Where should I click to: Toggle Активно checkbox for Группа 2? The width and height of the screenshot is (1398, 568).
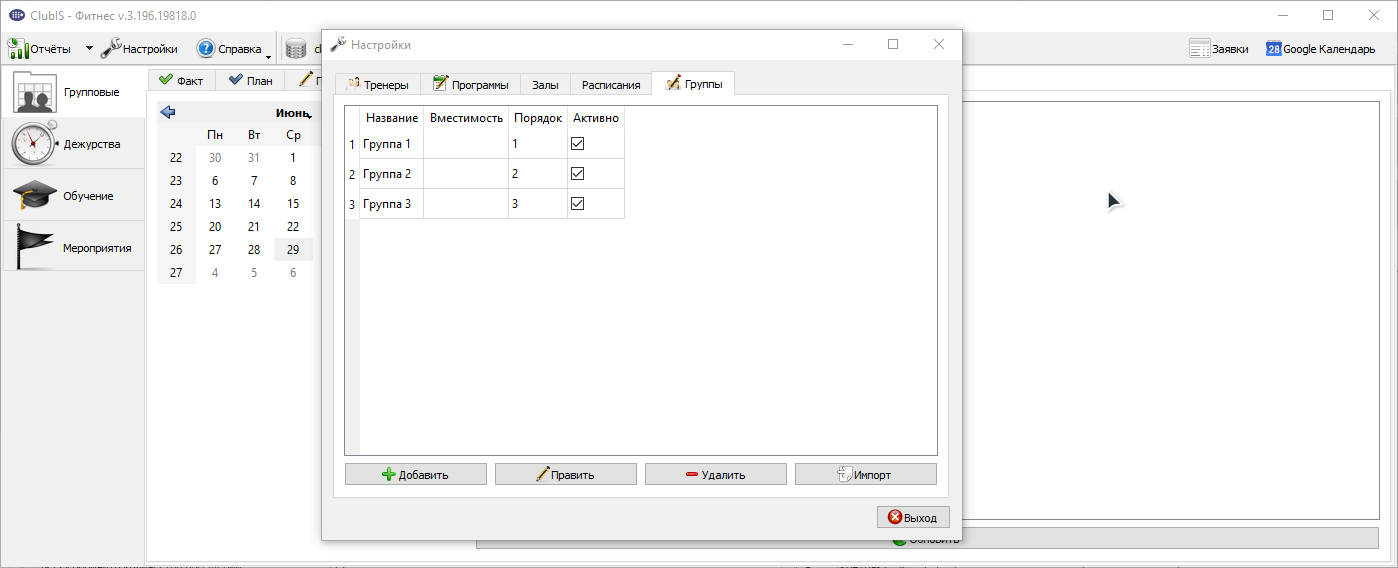point(577,174)
